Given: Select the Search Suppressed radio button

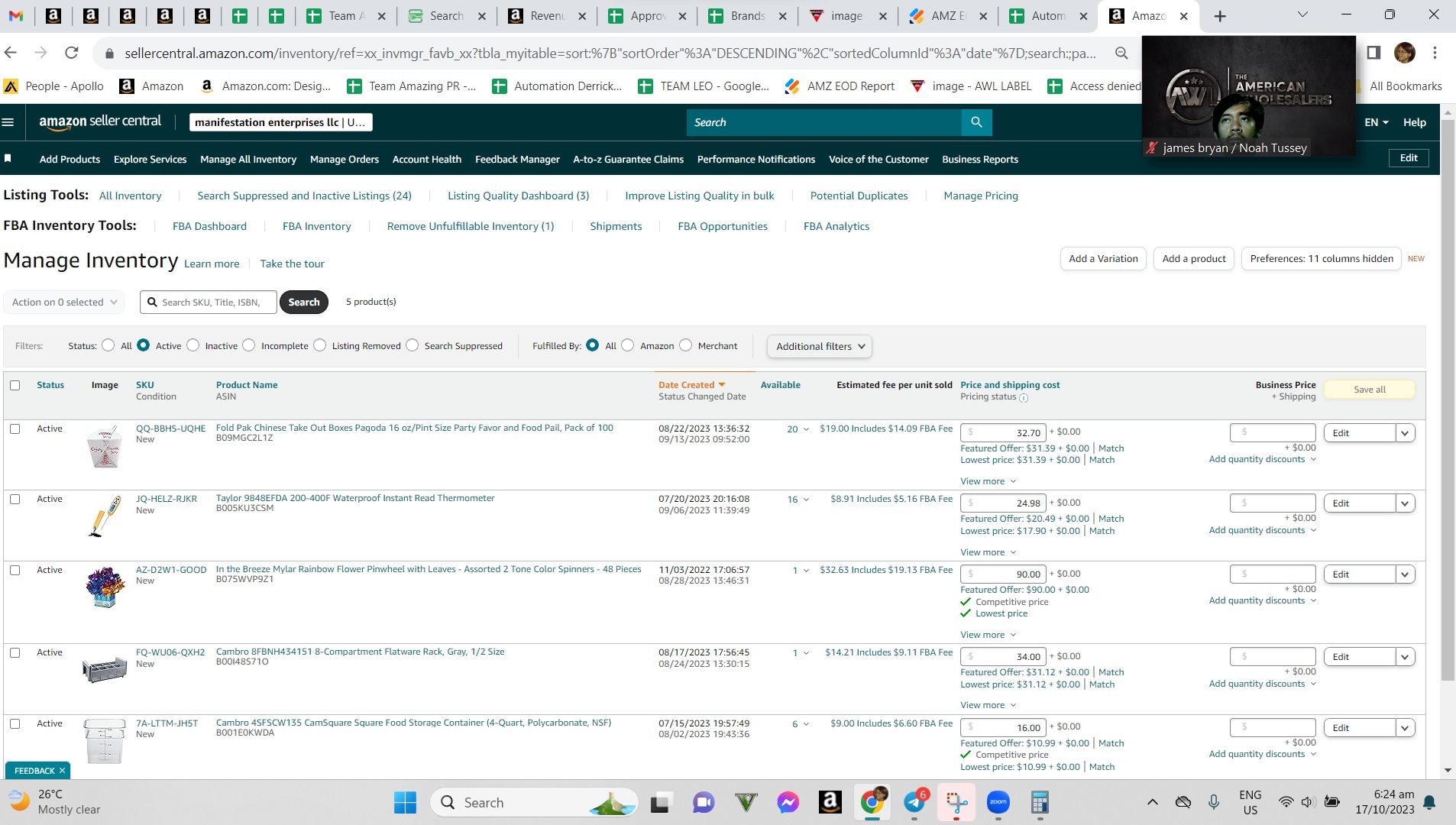Looking at the screenshot, I should (x=413, y=345).
